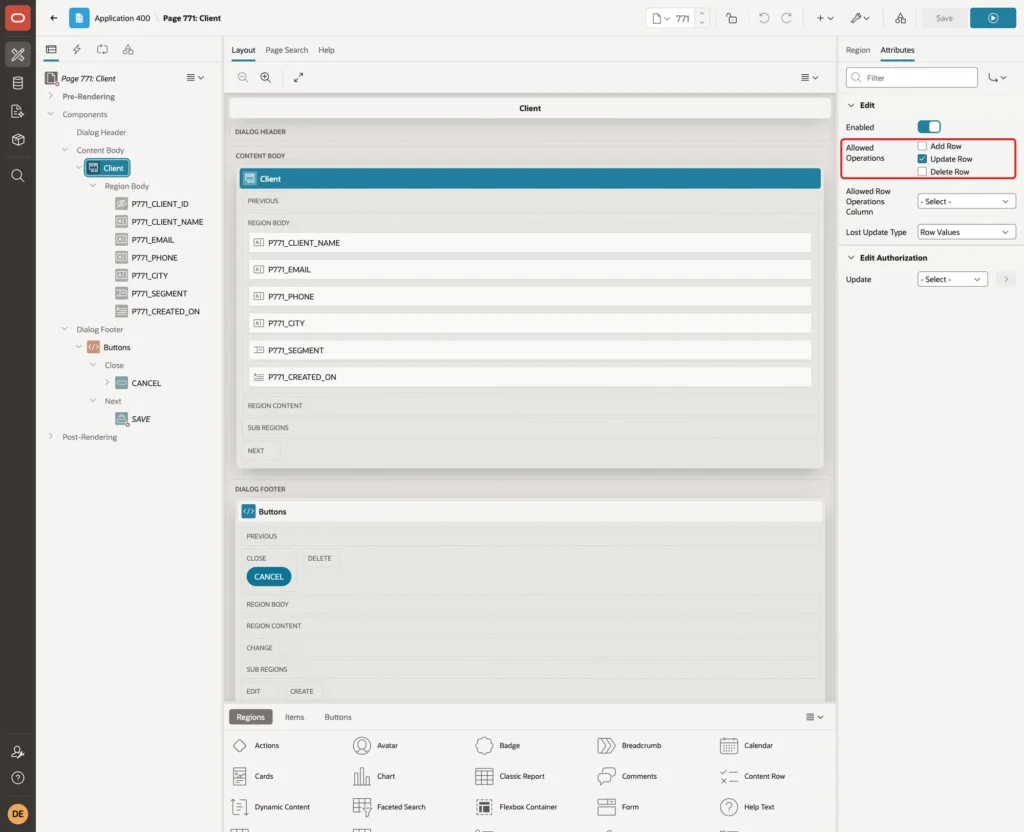Undo the last change
Image resolution: width=1024 pixels, height=832 pixels.
coord(763,18)
